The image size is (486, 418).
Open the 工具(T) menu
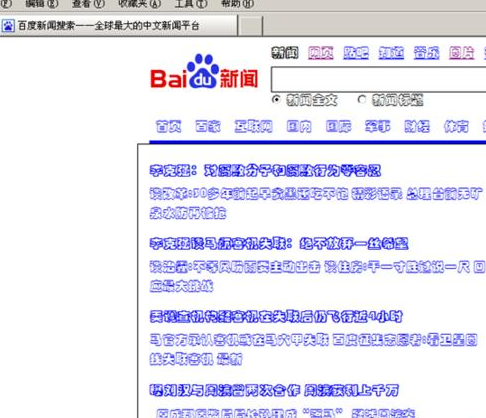(x=191, y=4)
